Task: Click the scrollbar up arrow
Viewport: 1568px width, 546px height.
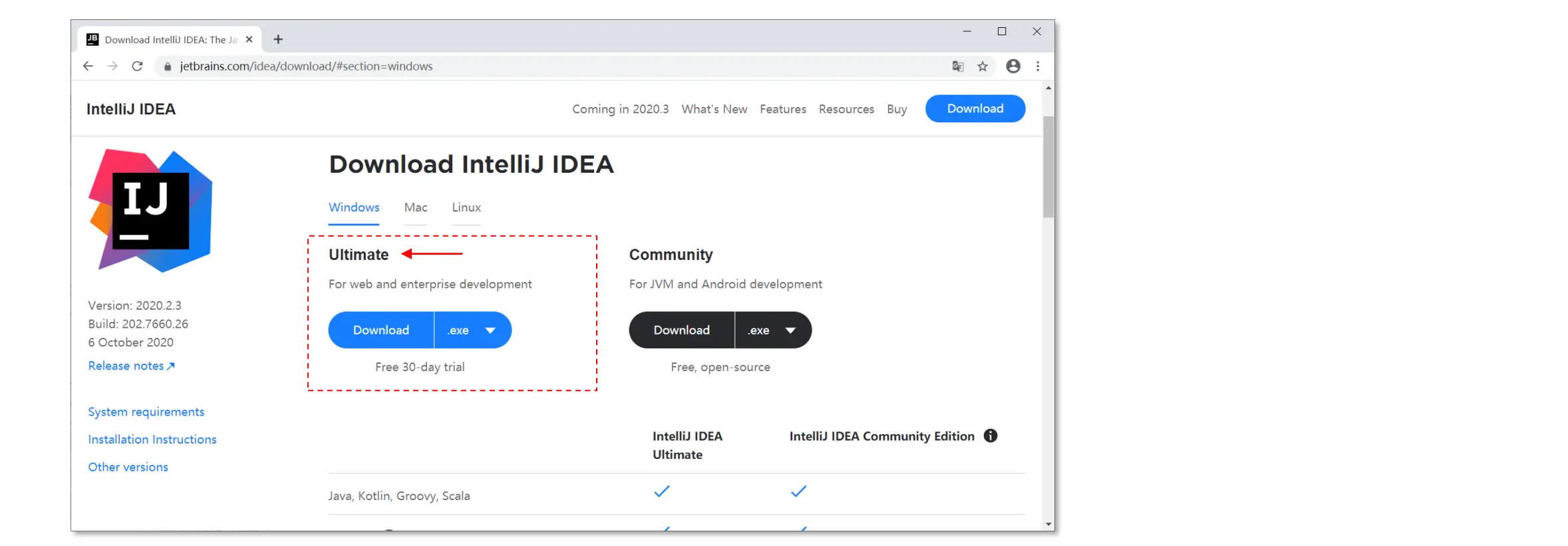Action: (x=1048, y=88)
